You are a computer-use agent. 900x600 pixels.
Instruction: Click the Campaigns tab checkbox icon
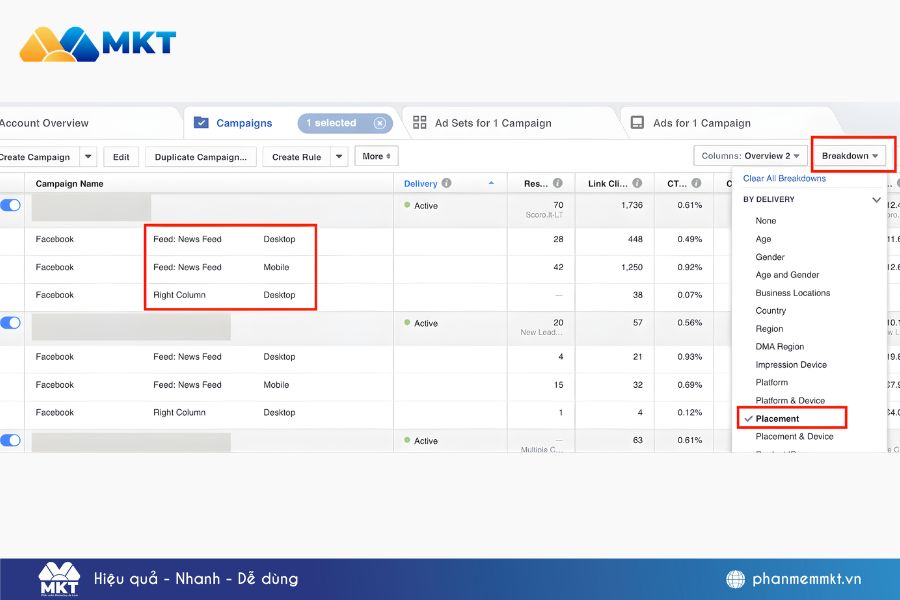point(201,123)
